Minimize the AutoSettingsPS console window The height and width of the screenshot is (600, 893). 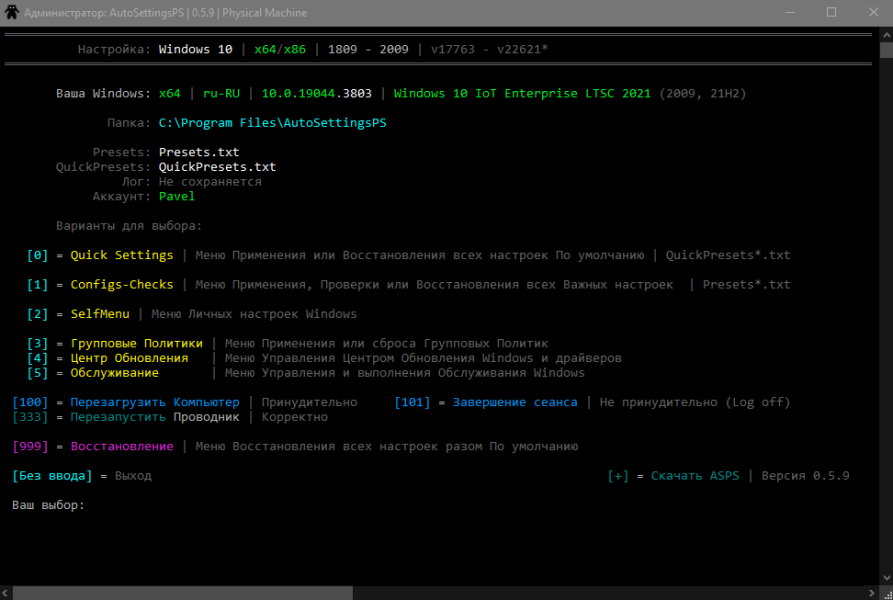click(x=790, y=13)
